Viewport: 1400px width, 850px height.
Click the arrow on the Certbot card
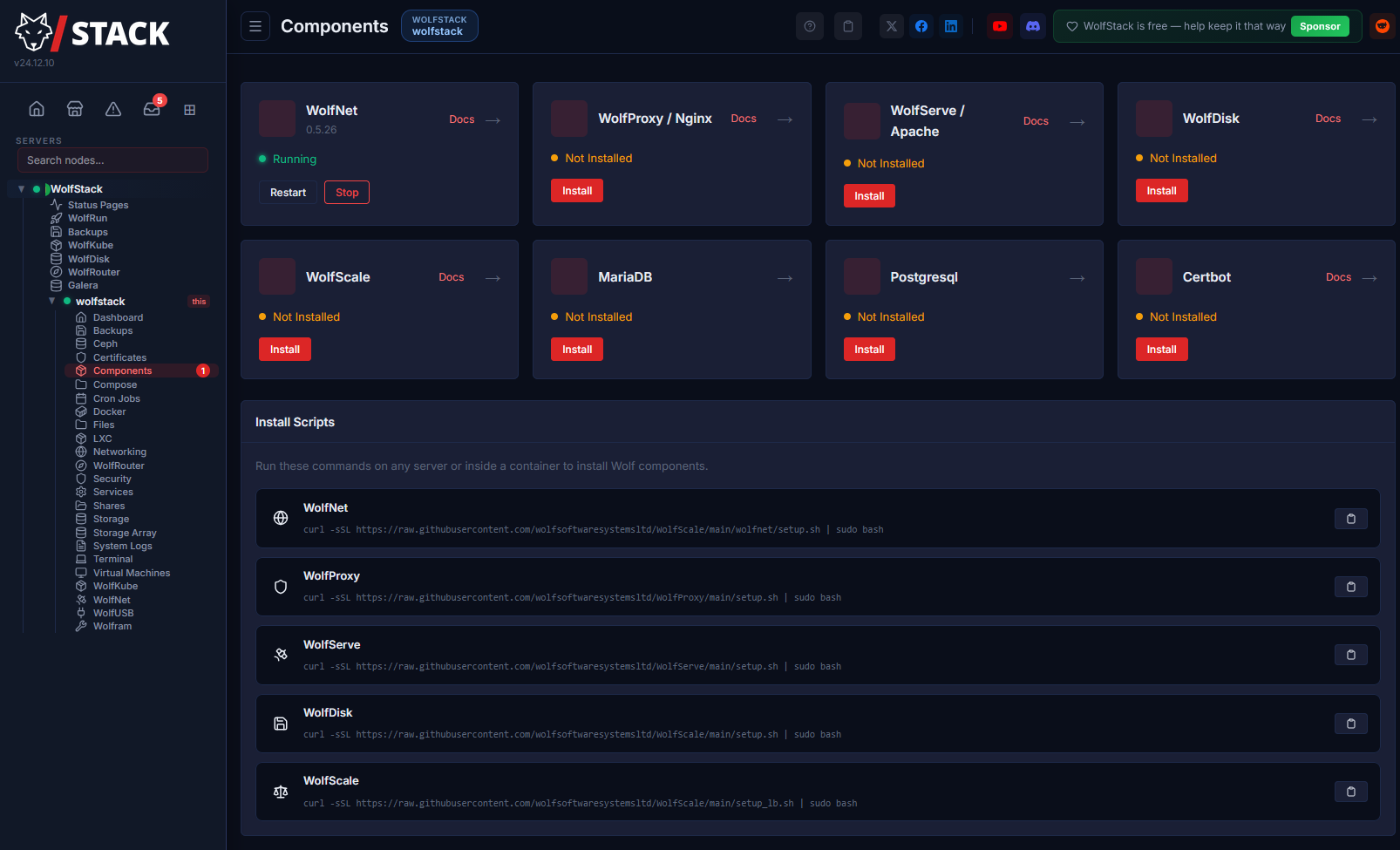[x=1369, y=278]
